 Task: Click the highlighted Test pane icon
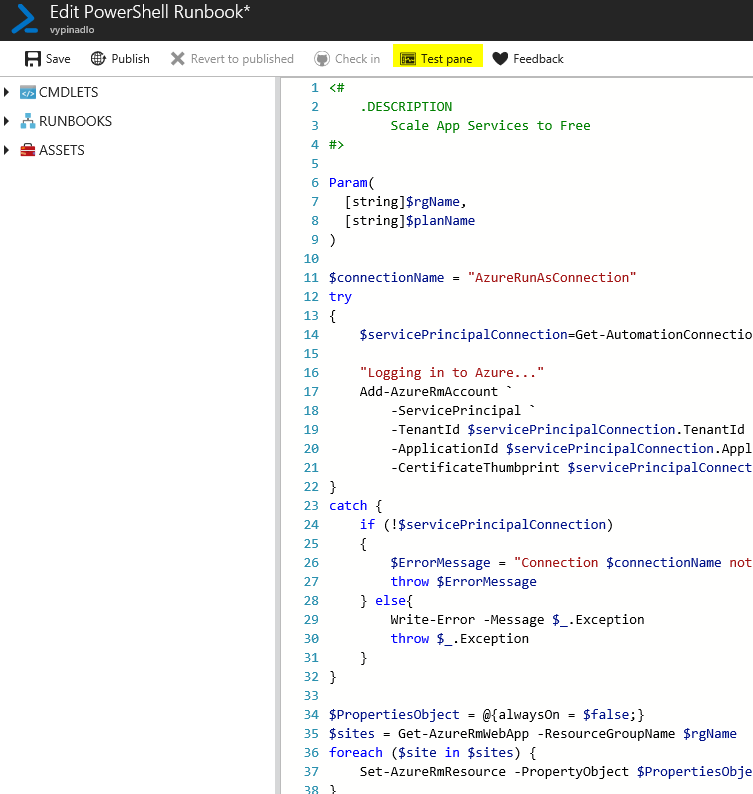click(408, 59)
